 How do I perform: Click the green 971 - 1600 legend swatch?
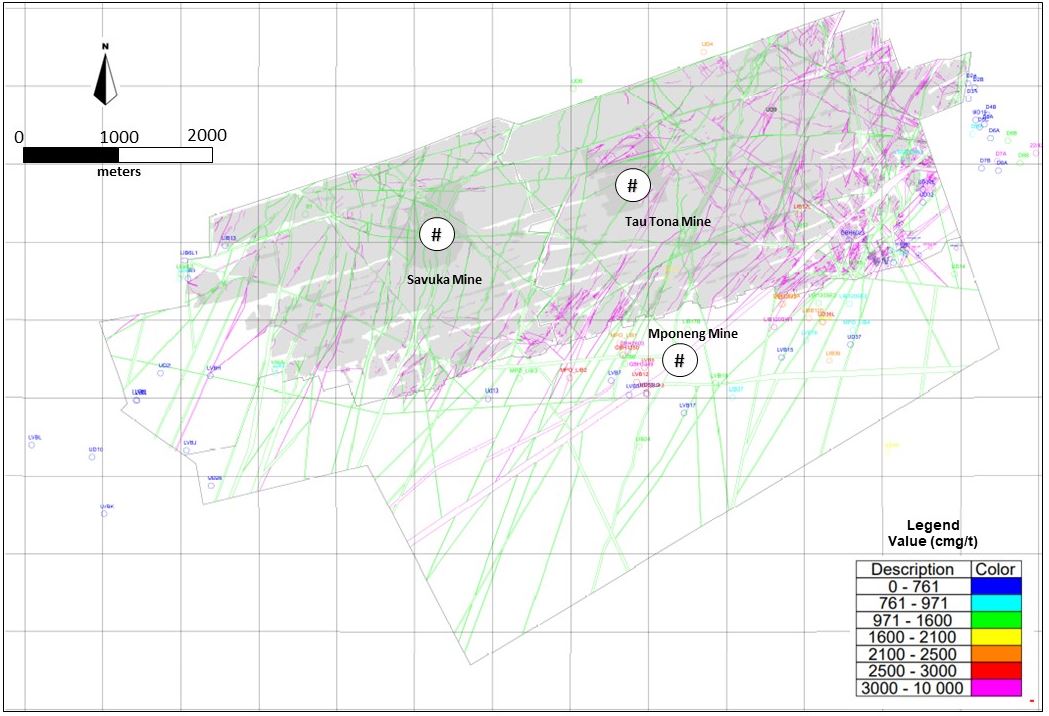coord(995,620)
